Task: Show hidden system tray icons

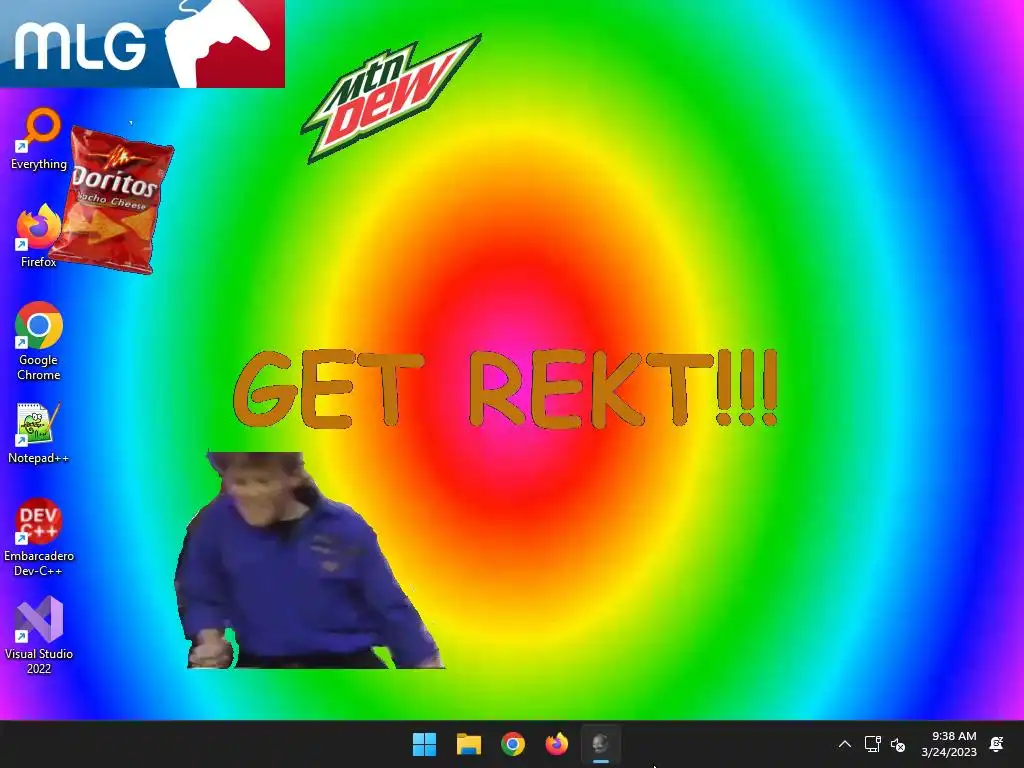Action: (x=844, y=744)
